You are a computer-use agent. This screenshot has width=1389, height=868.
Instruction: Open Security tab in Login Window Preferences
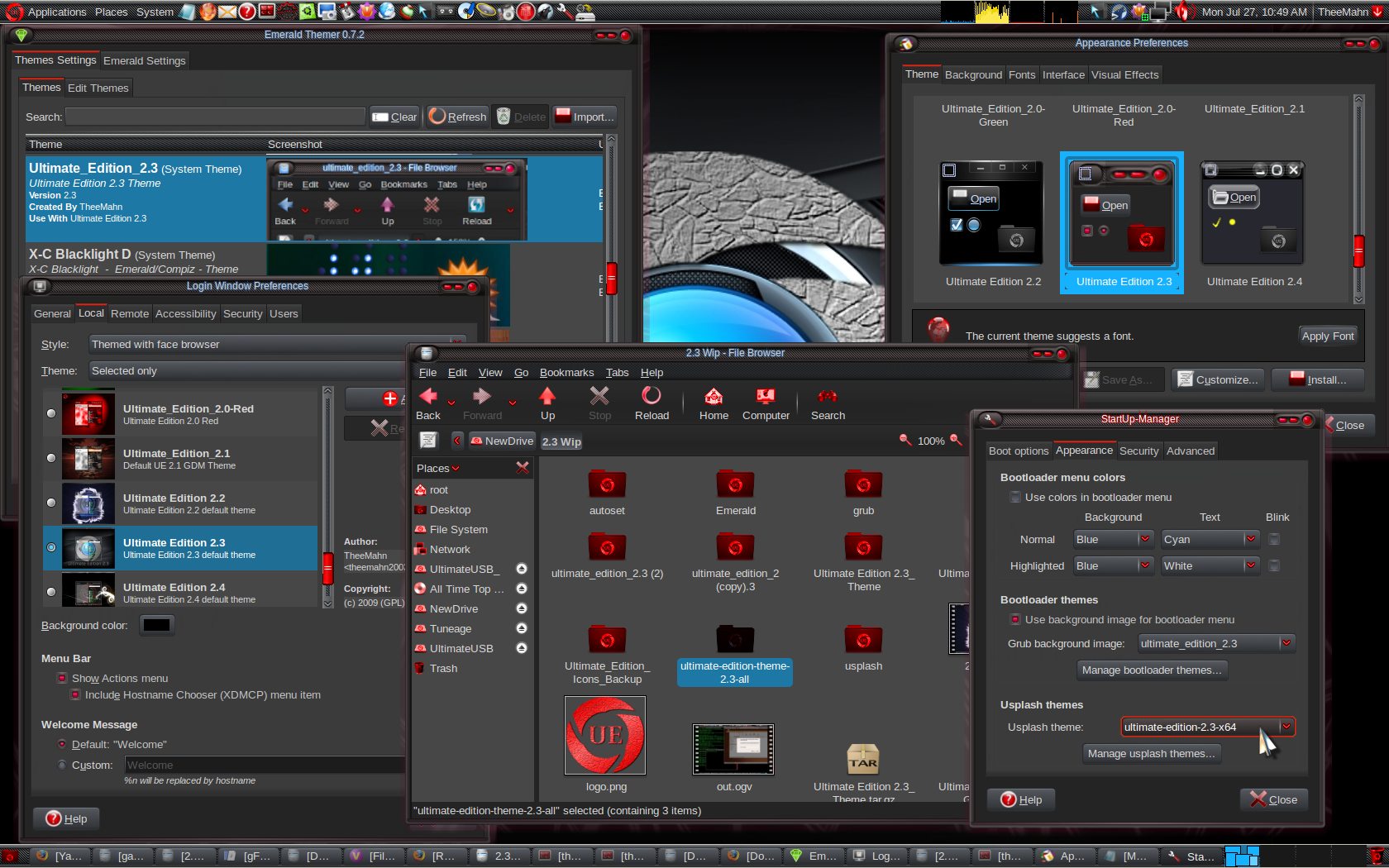coord(242,313)
